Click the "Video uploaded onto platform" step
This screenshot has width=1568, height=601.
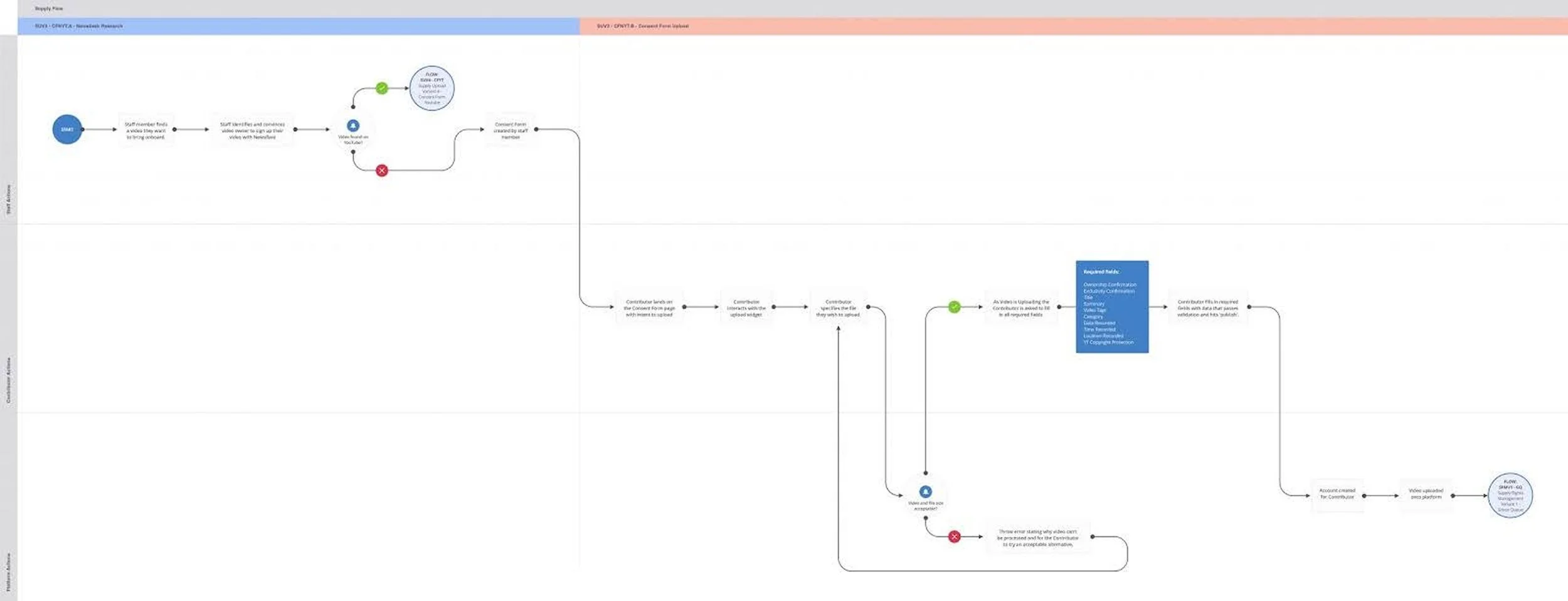click(1426, 494)
